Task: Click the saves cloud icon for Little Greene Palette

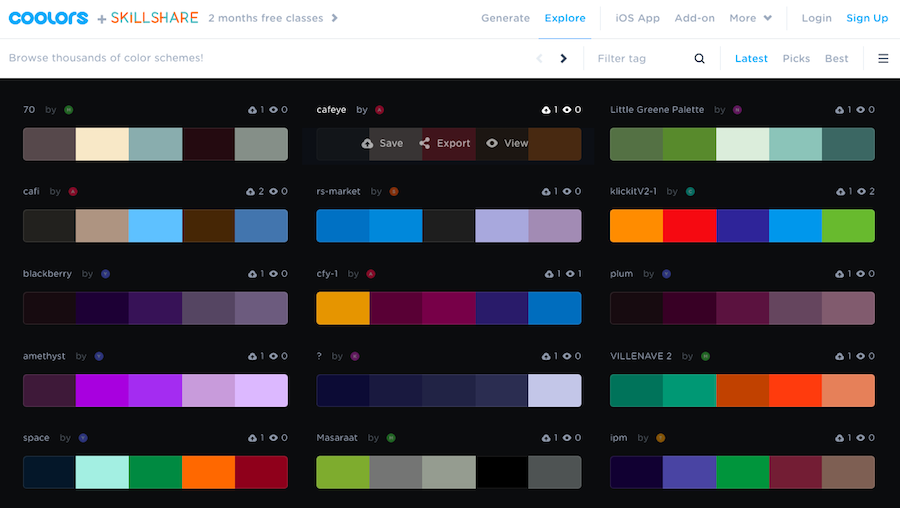Action: click(839, 110)
